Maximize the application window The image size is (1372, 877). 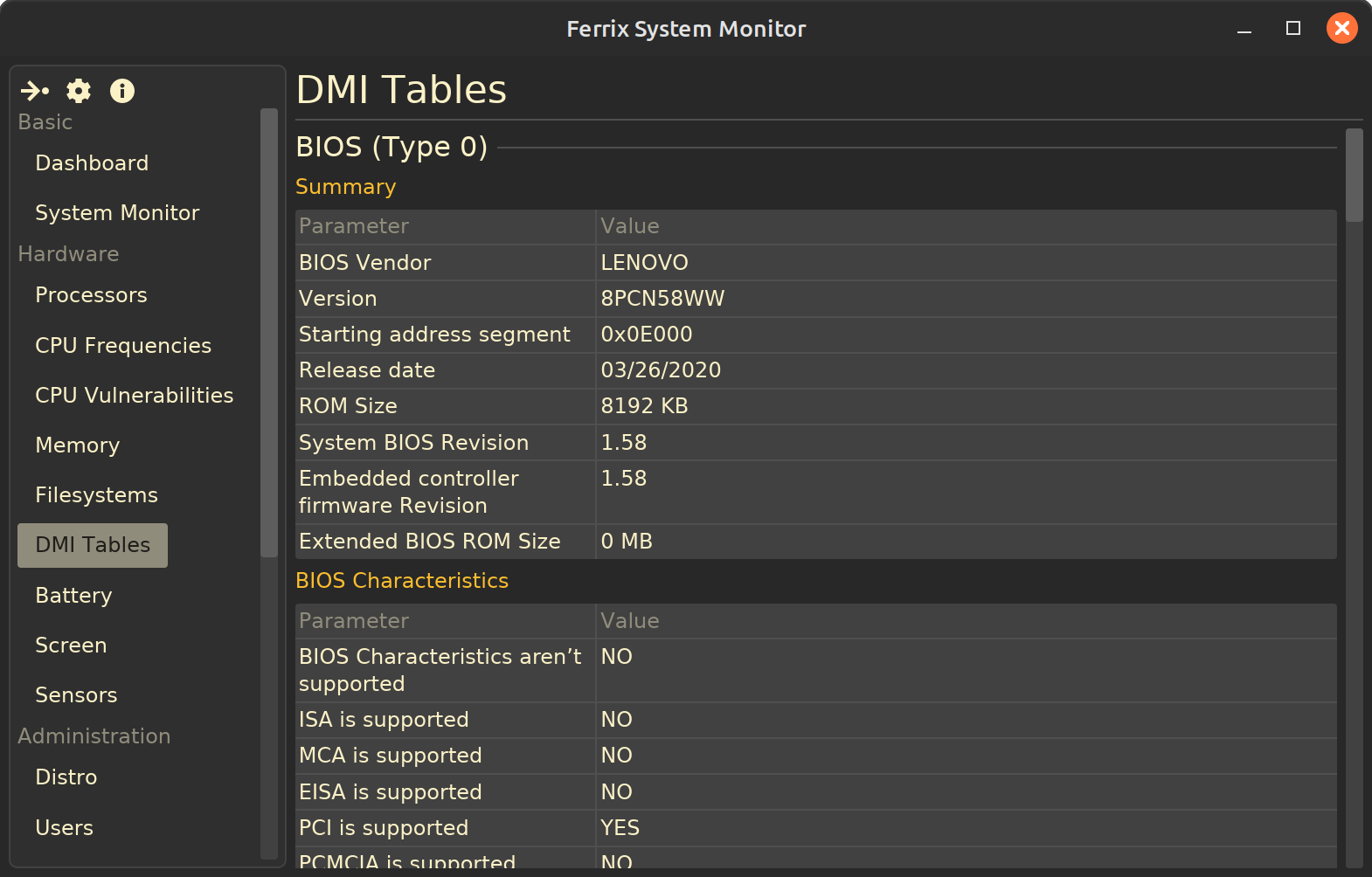1293,29
